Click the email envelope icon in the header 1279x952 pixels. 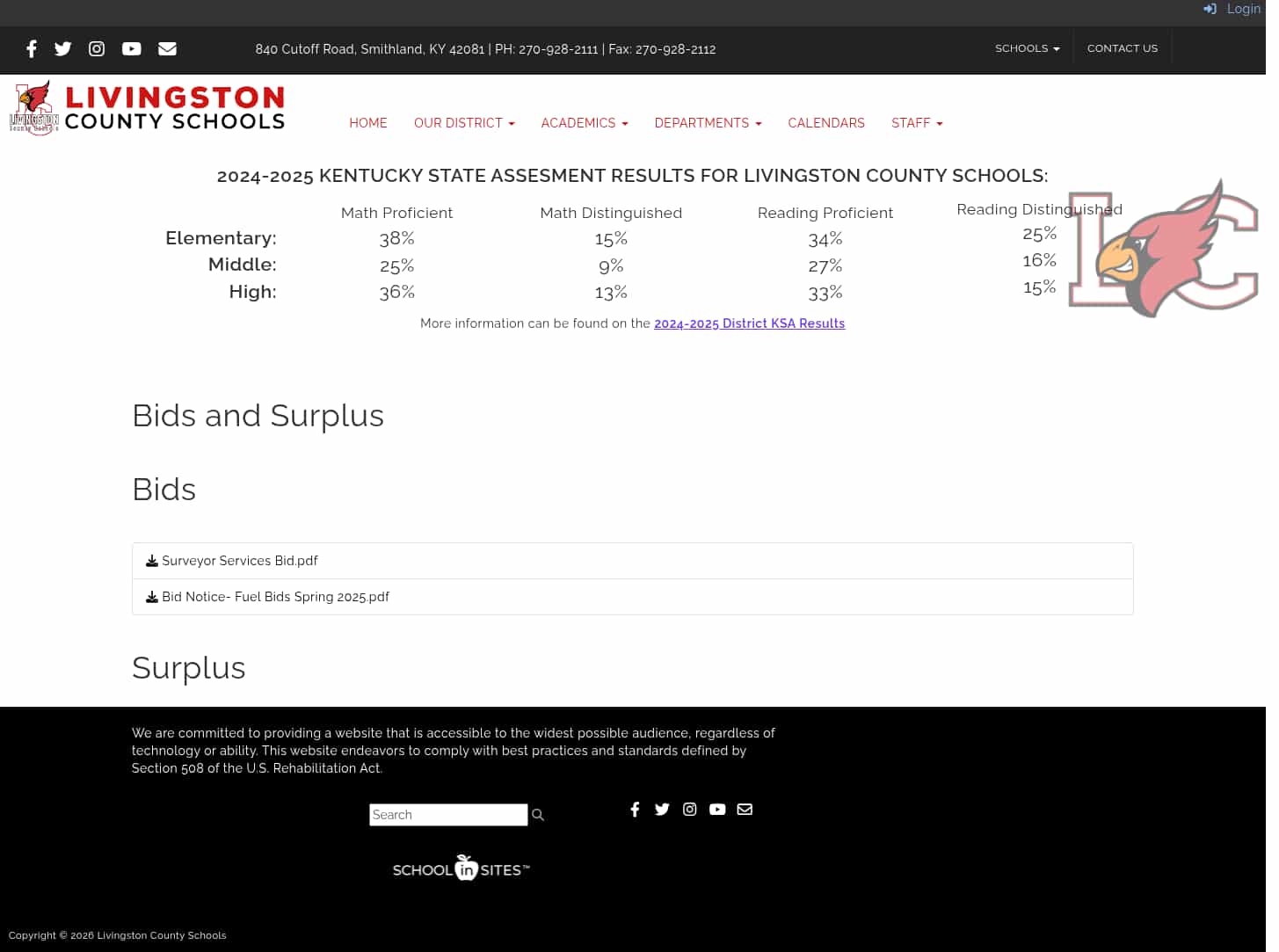167,49
